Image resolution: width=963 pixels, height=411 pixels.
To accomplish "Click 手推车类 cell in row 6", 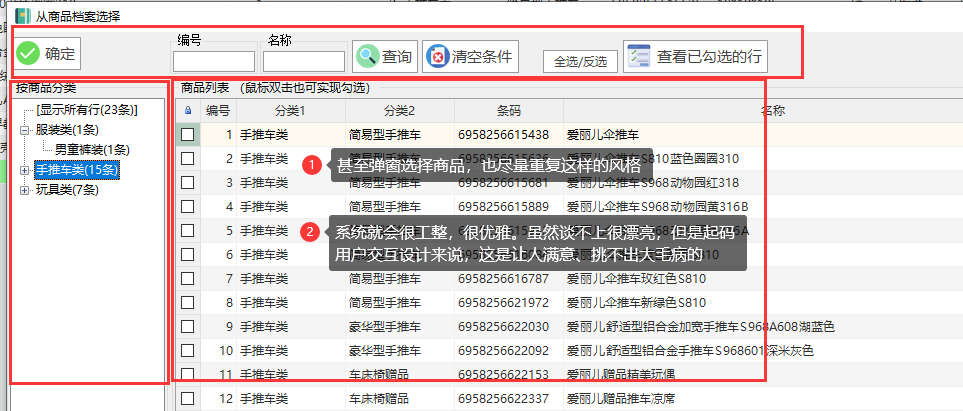I will click(x=263, y=254).
